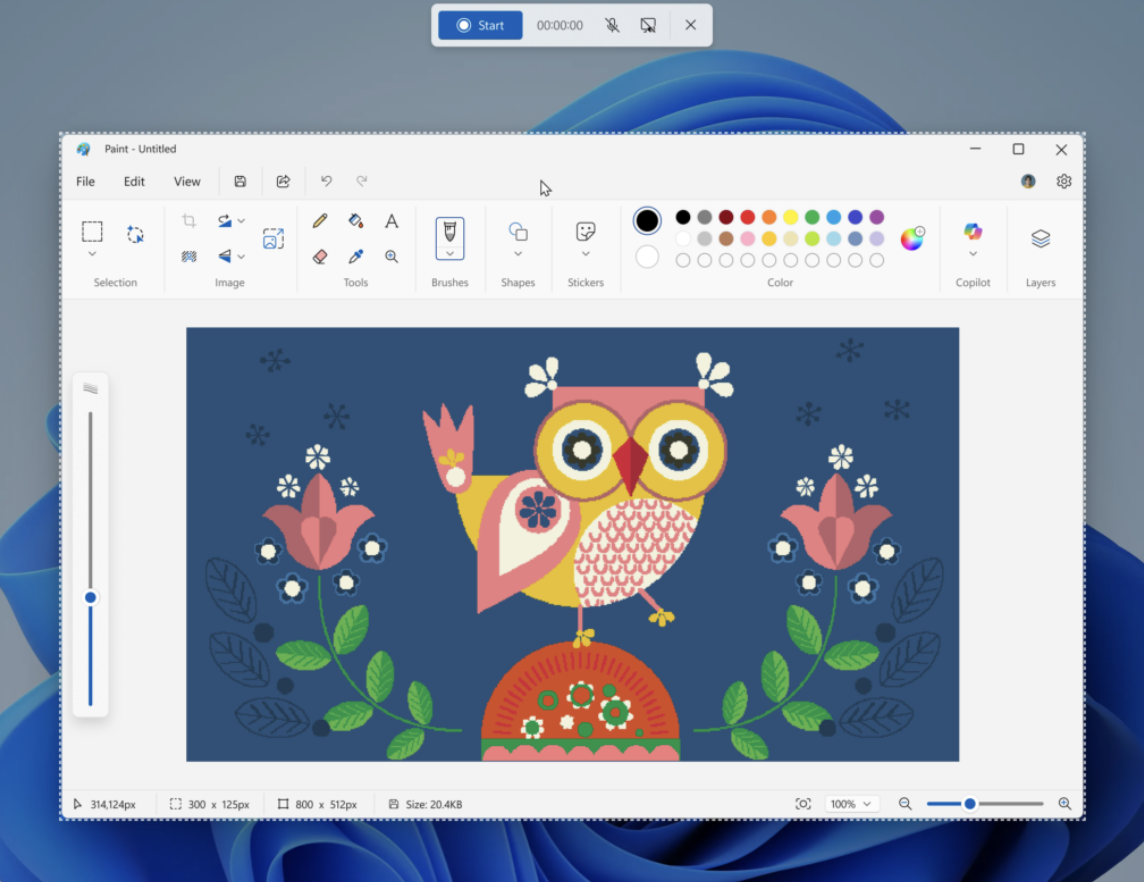Pick the purple color swatch
Screen dimensions: 1144x882
[x=877, y=217]
